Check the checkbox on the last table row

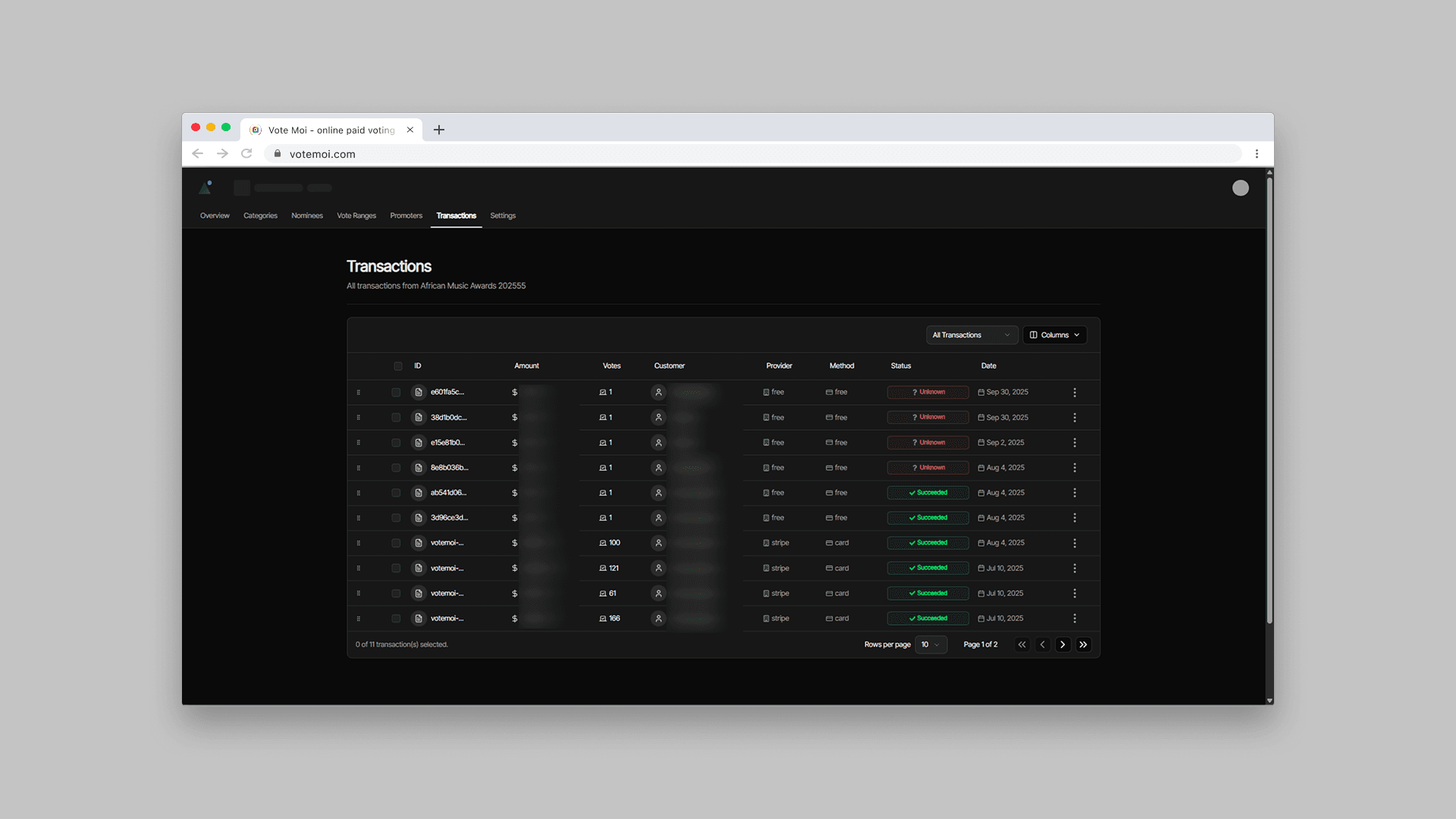396,618
